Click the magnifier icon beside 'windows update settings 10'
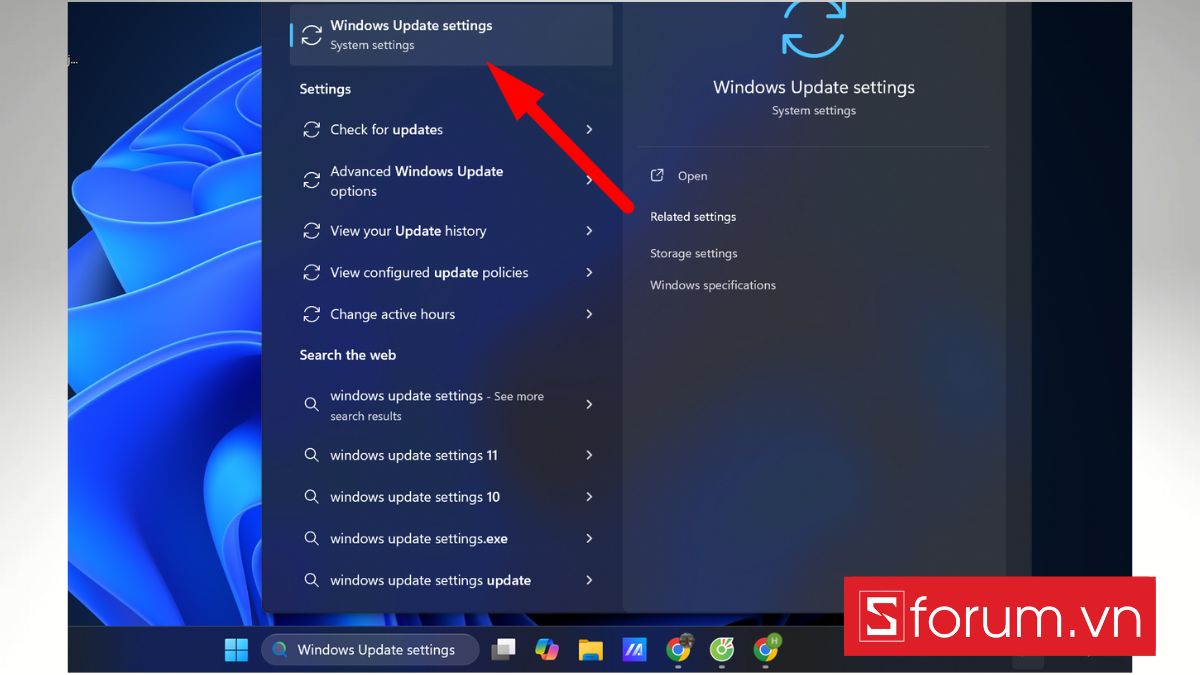1200x675 pixels. (x=311, y=497)
